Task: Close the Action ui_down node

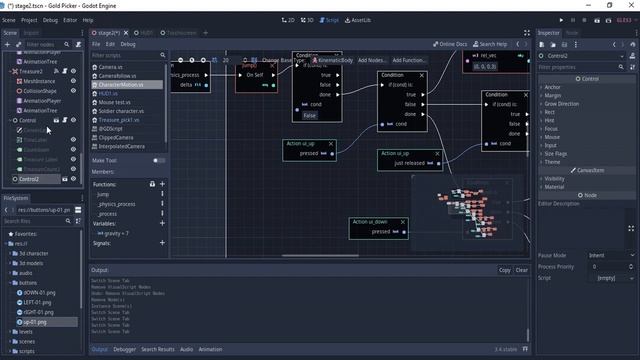Action: pos(403,222)
